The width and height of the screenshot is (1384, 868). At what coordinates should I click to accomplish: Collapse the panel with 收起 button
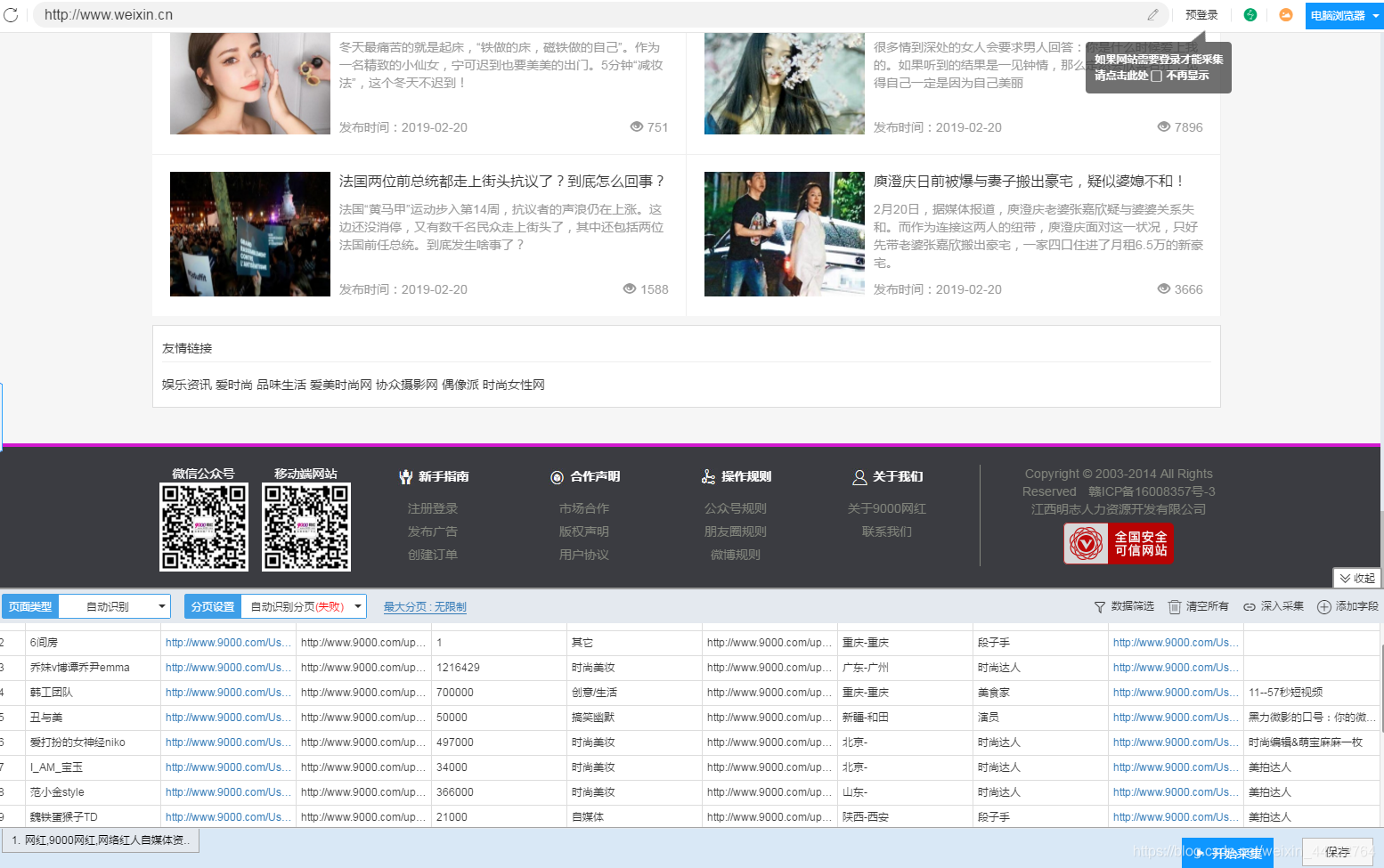(x=1356, y=578)
